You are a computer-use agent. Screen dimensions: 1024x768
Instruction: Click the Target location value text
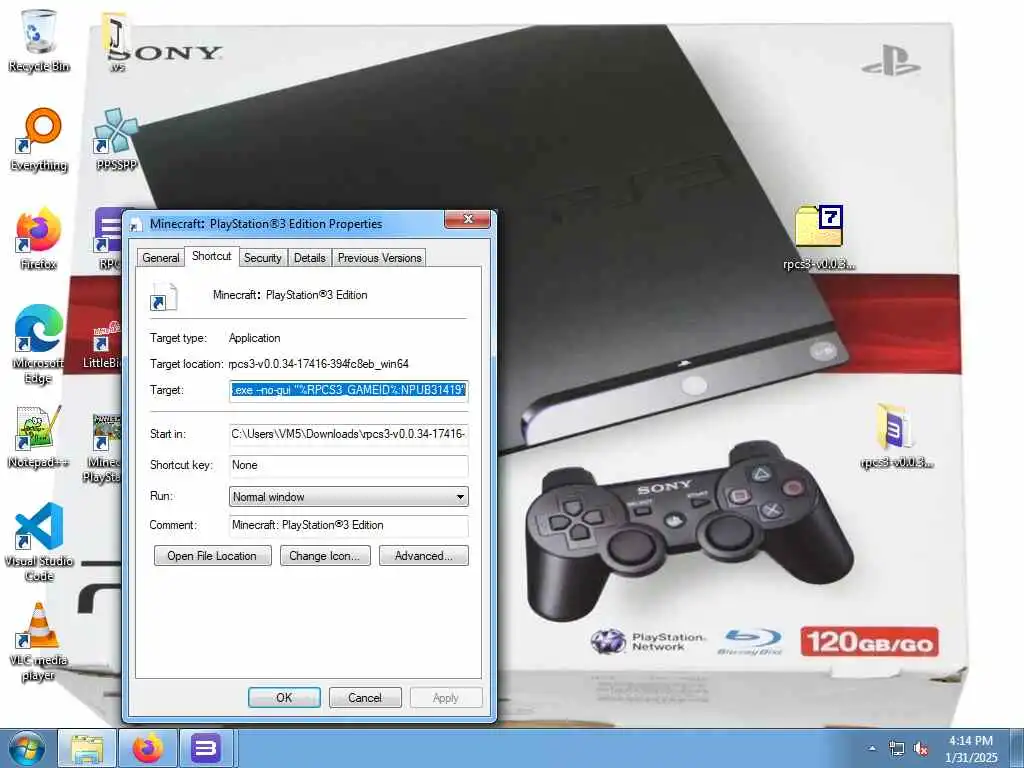[319, 364]
